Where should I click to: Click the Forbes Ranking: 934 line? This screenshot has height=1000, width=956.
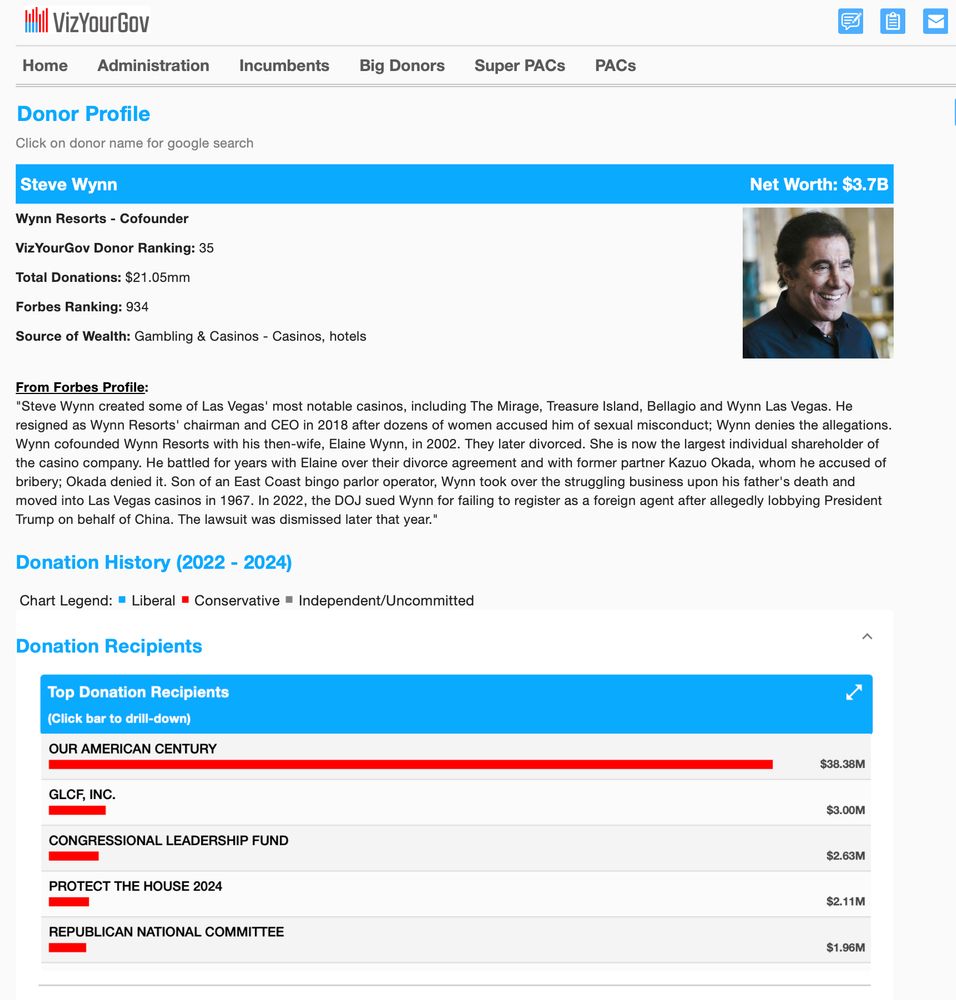[x=82, y=307]
